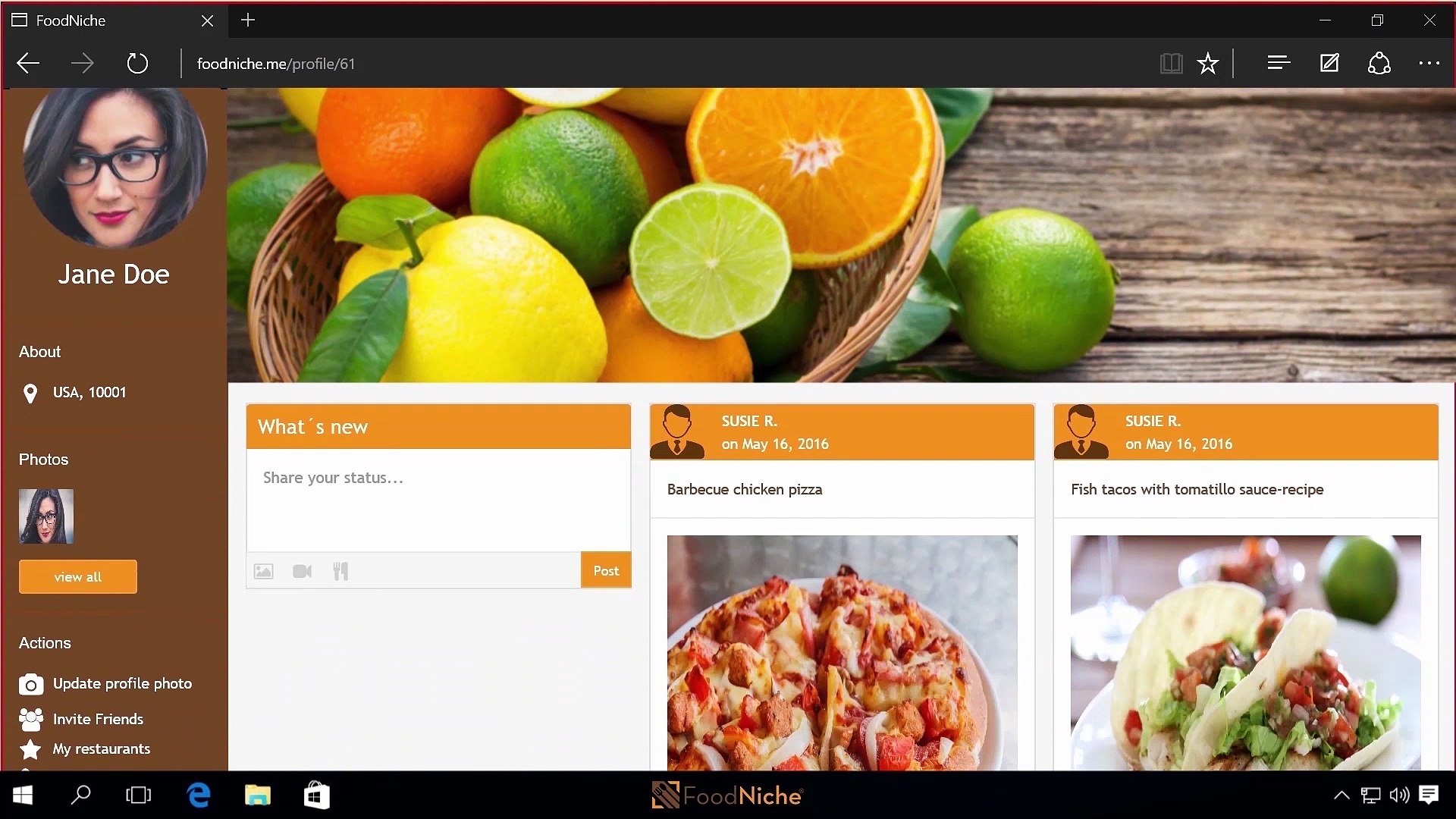
Task: Click the friends group icon beside Invite Friends
Action: 30,719
